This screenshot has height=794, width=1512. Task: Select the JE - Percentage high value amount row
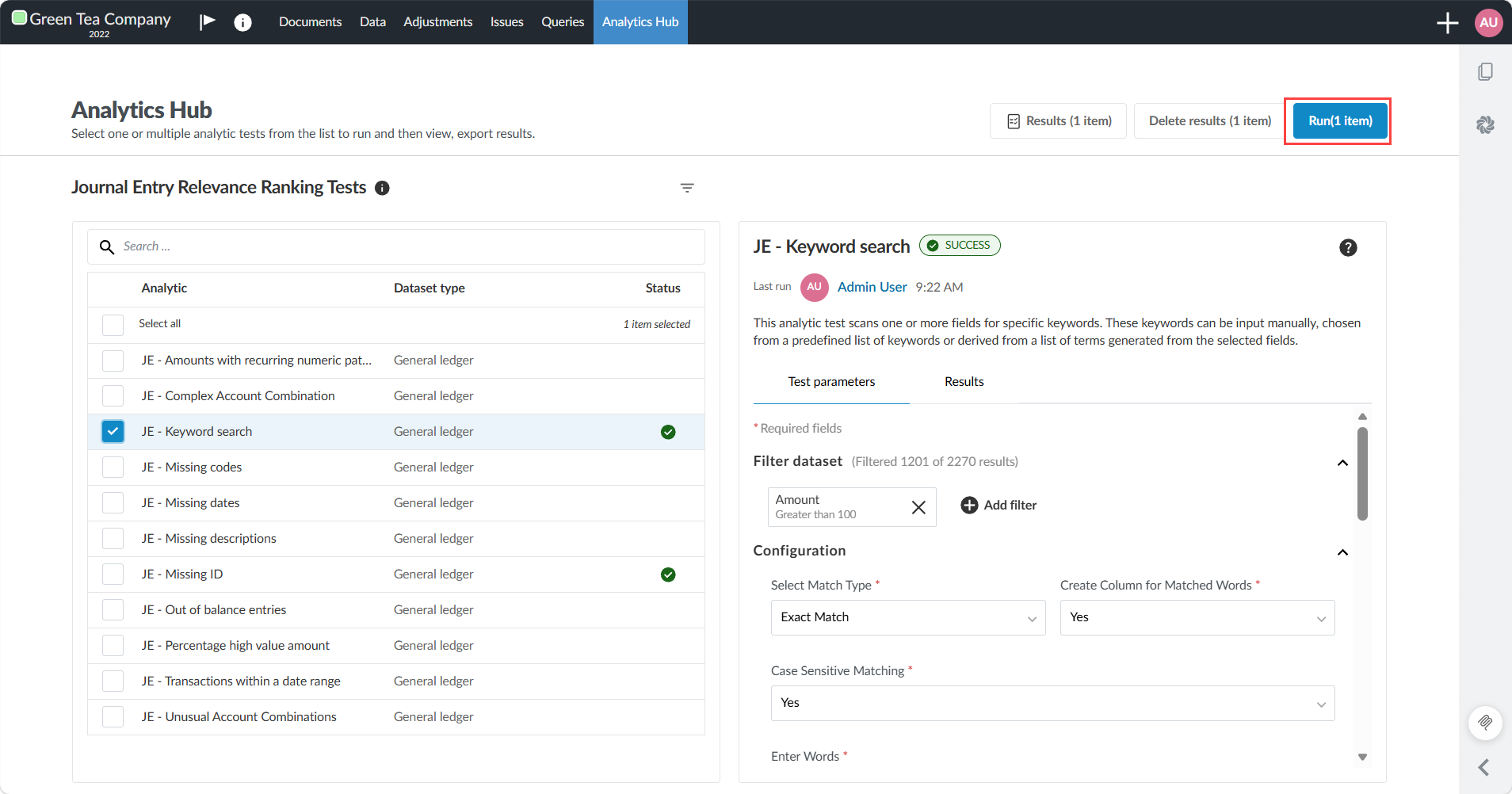coord(396,646)
